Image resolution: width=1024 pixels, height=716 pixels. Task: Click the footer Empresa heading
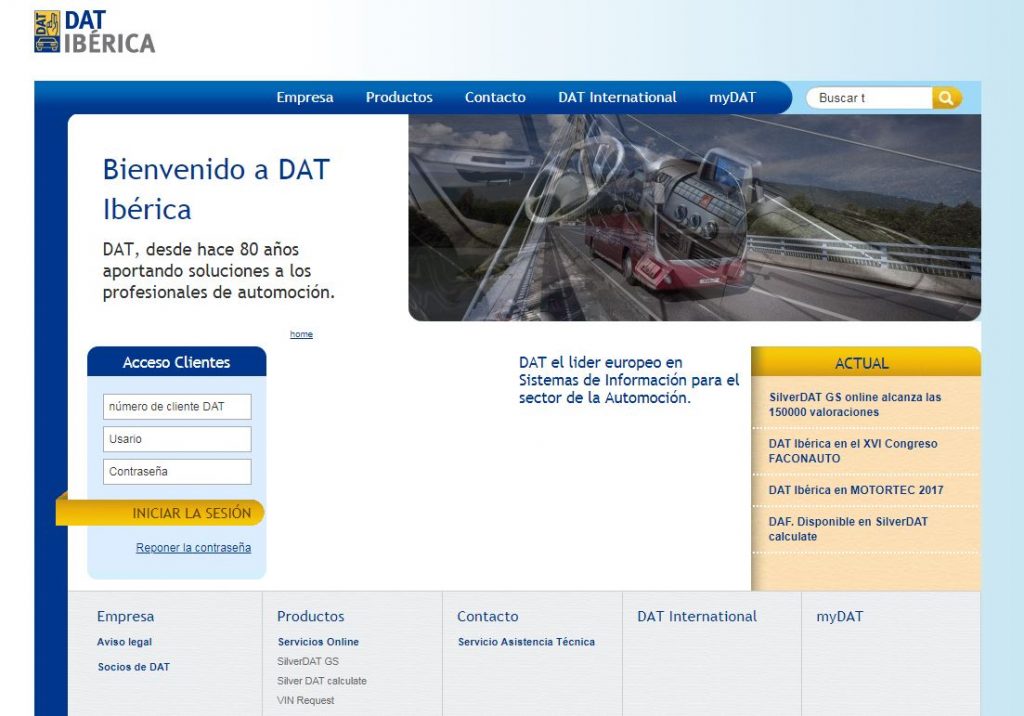click(125, 616)
